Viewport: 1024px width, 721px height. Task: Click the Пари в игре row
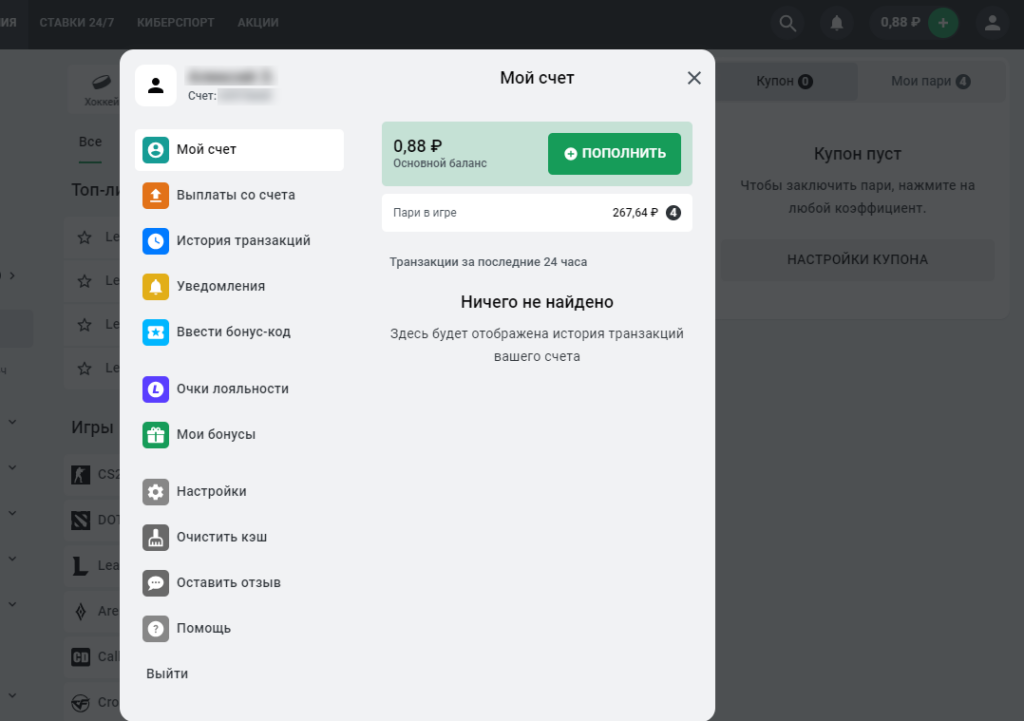pos(537,213)
